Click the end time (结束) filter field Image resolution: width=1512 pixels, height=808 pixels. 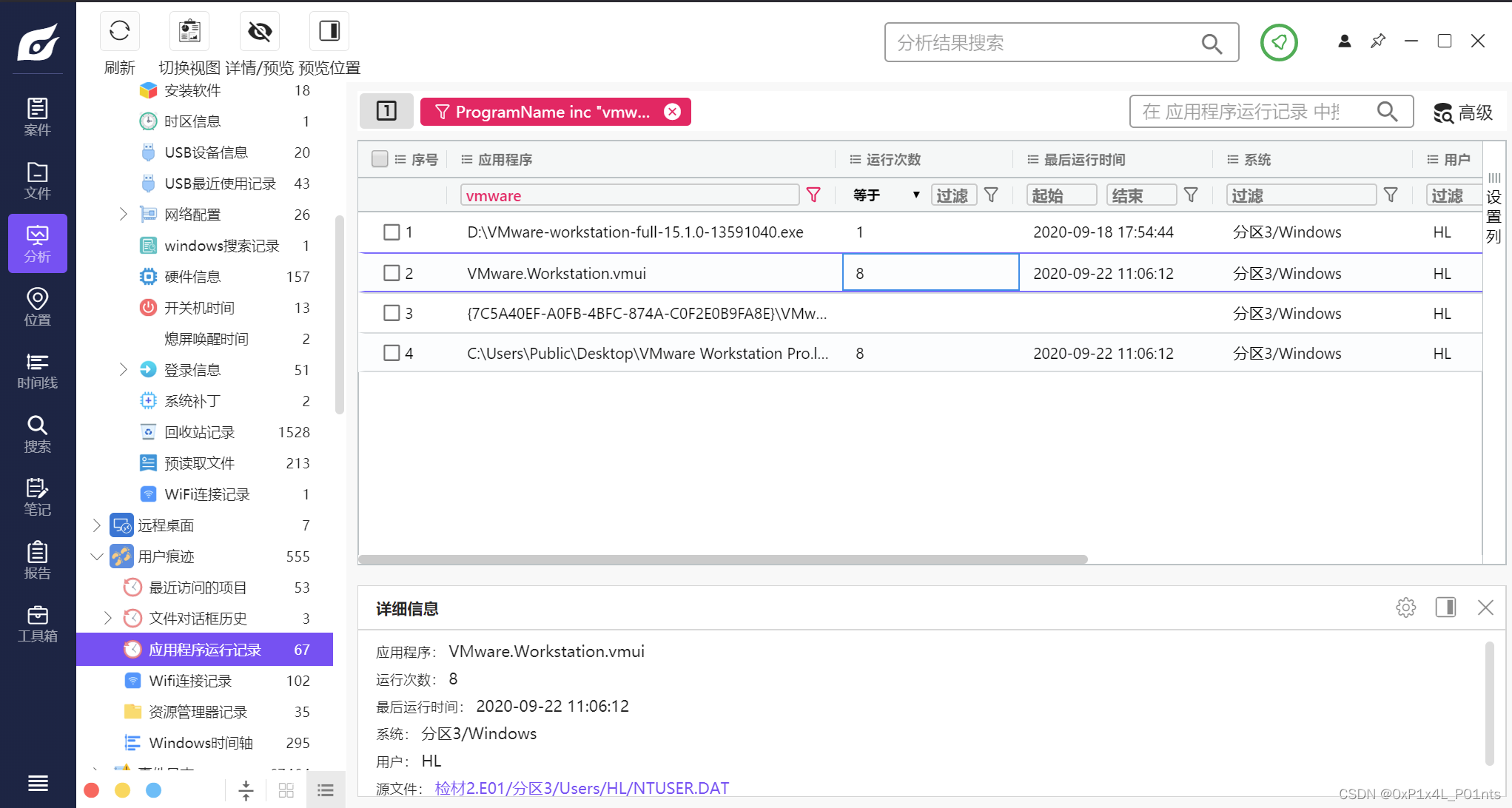pyautogui.click(x=1141, y=195)
